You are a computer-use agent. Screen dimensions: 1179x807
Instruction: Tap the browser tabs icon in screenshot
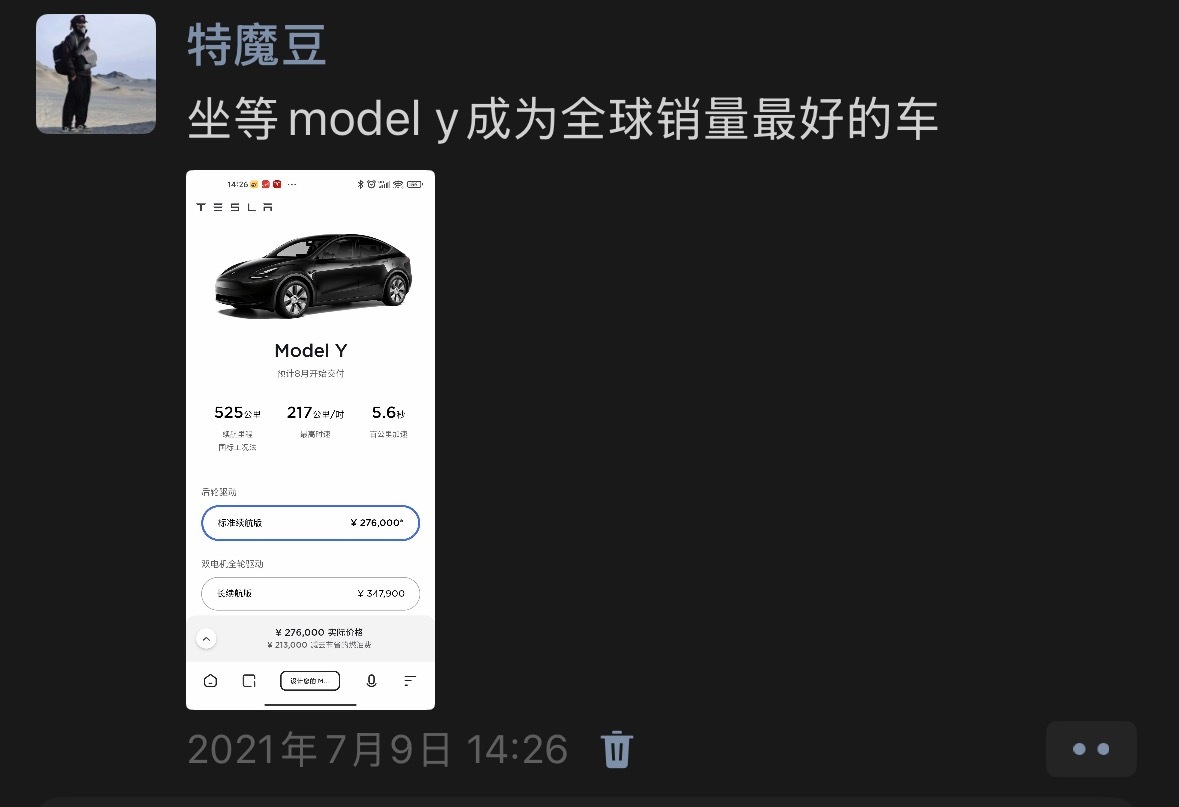pos(250,681)
